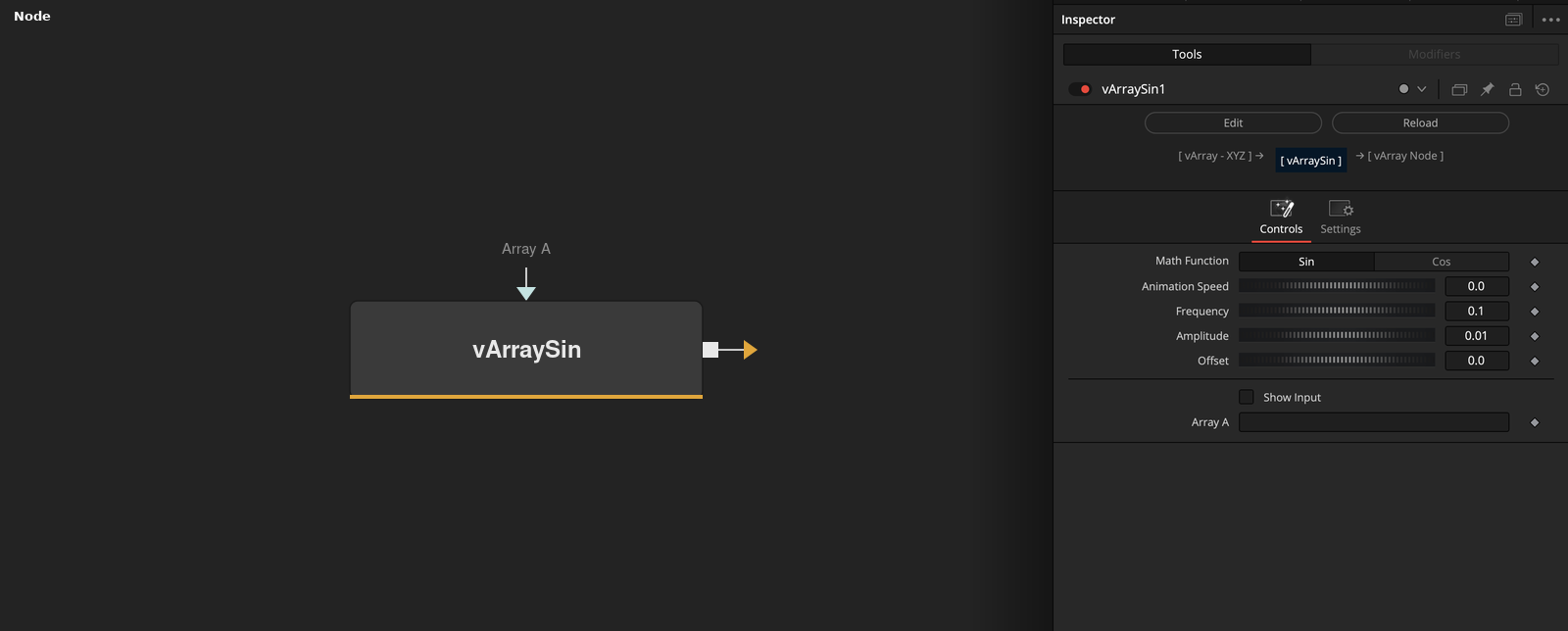Click the Array A keyframe diamond
Viewport: 1568px width, 631px height.
tap(1535, 422)
